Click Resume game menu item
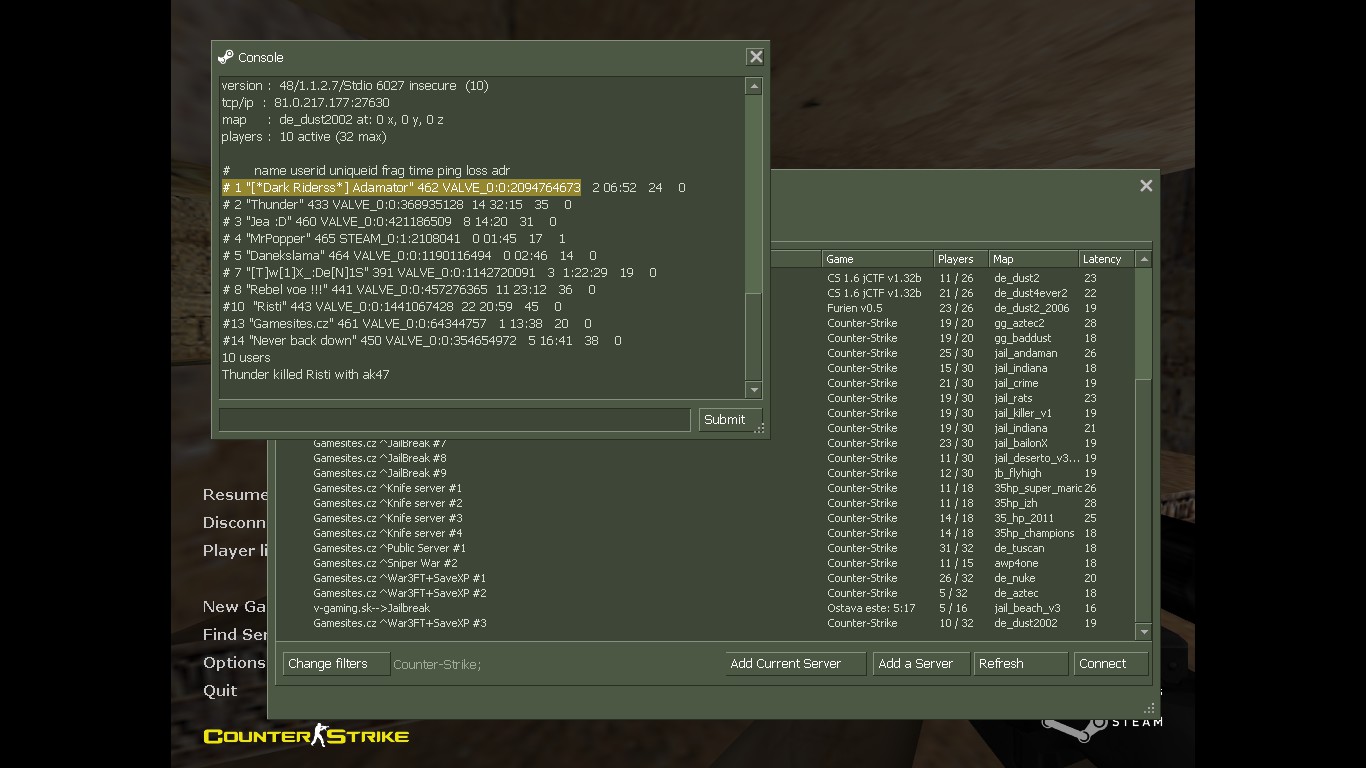The width and height of the screenshot is (1366, 768). click(235, 495)
